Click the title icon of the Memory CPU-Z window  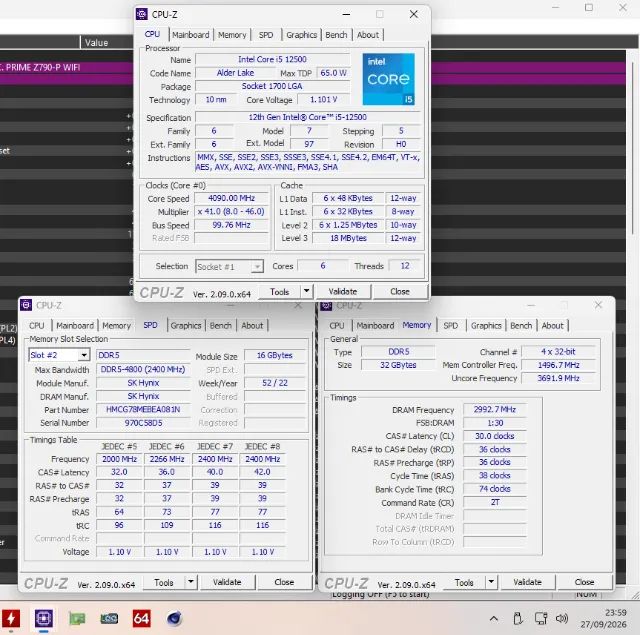326,305
